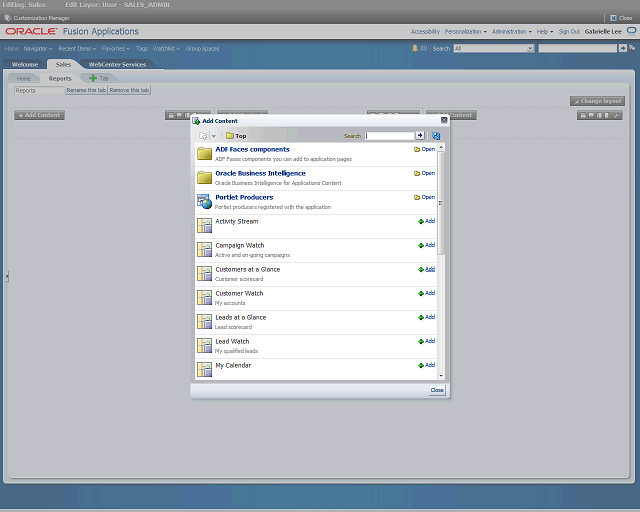Add the Campaign Watch component
This screenshot has width=640, height=512.
click(427, 245)
